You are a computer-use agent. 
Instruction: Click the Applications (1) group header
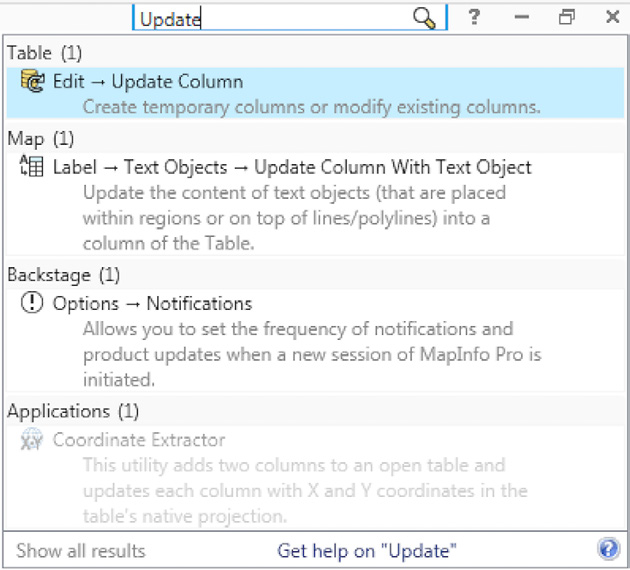click(73, 411)
